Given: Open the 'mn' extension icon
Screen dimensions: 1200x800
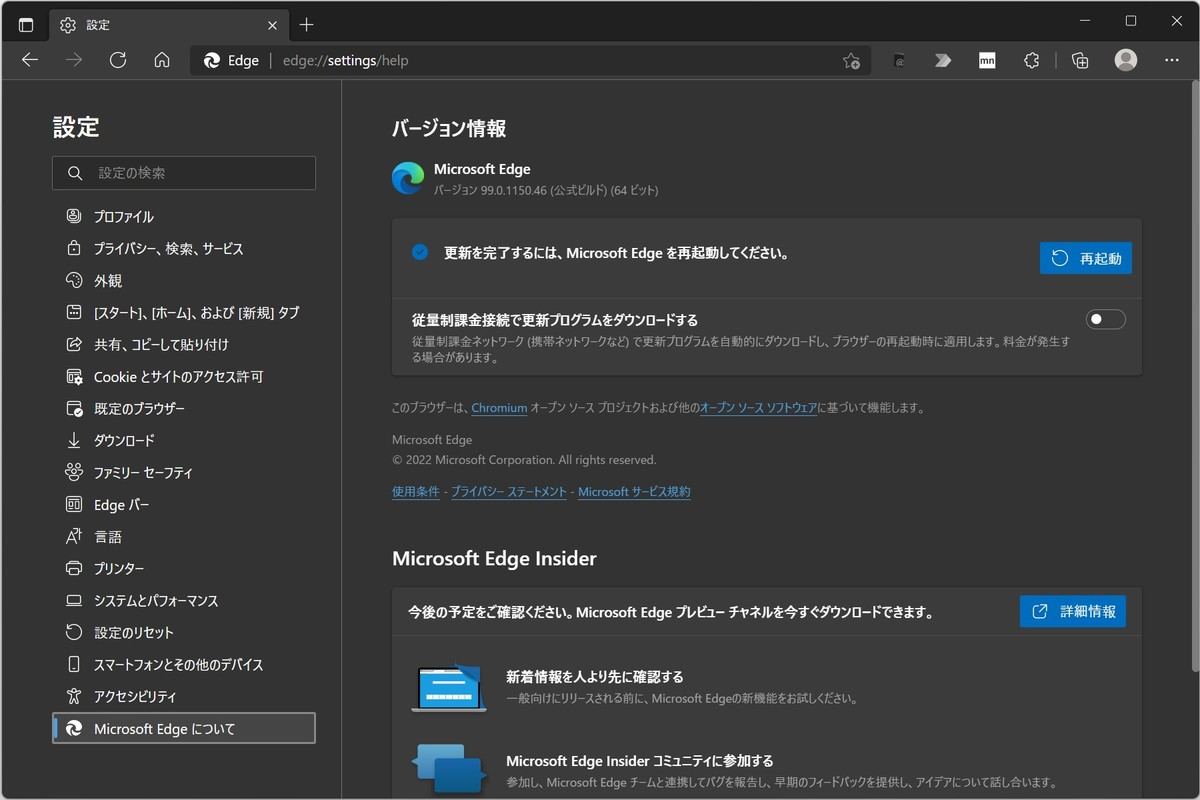Looking at the screenshot, I should click(987, 61).
